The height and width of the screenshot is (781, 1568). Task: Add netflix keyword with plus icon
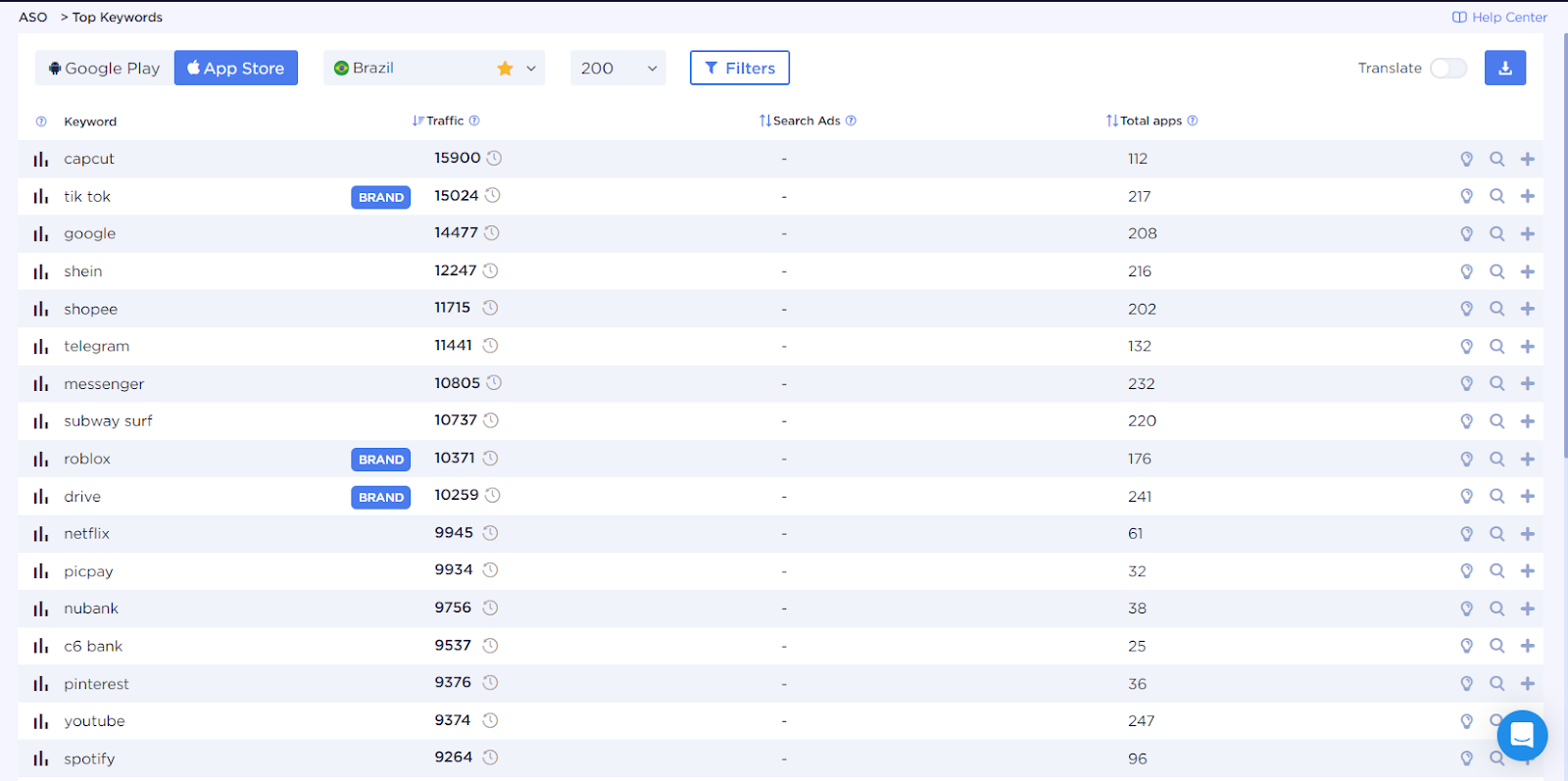pos(1527,534)
